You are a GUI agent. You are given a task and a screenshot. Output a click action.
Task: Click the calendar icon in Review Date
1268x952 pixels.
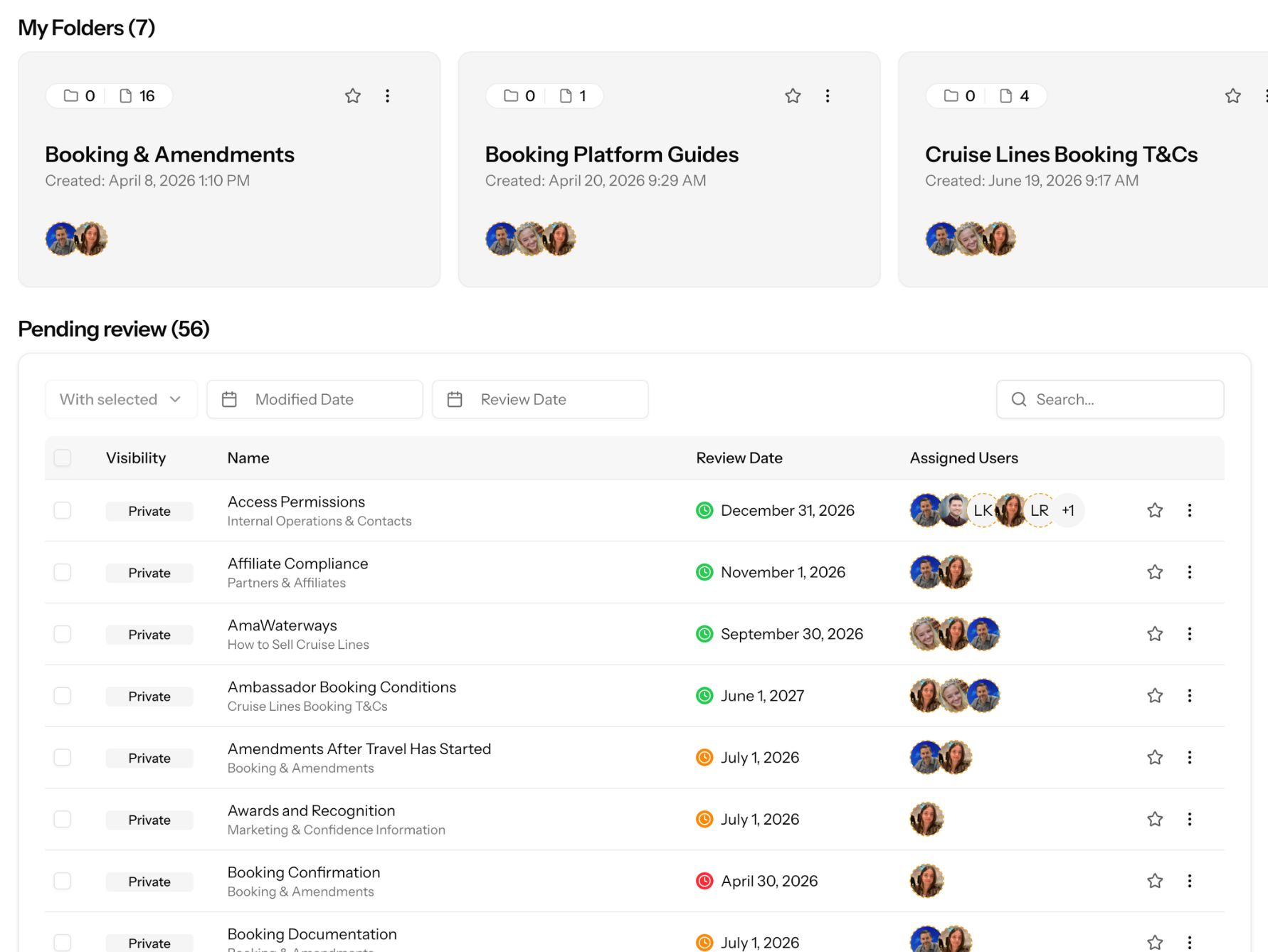click(x=455, y=399)
